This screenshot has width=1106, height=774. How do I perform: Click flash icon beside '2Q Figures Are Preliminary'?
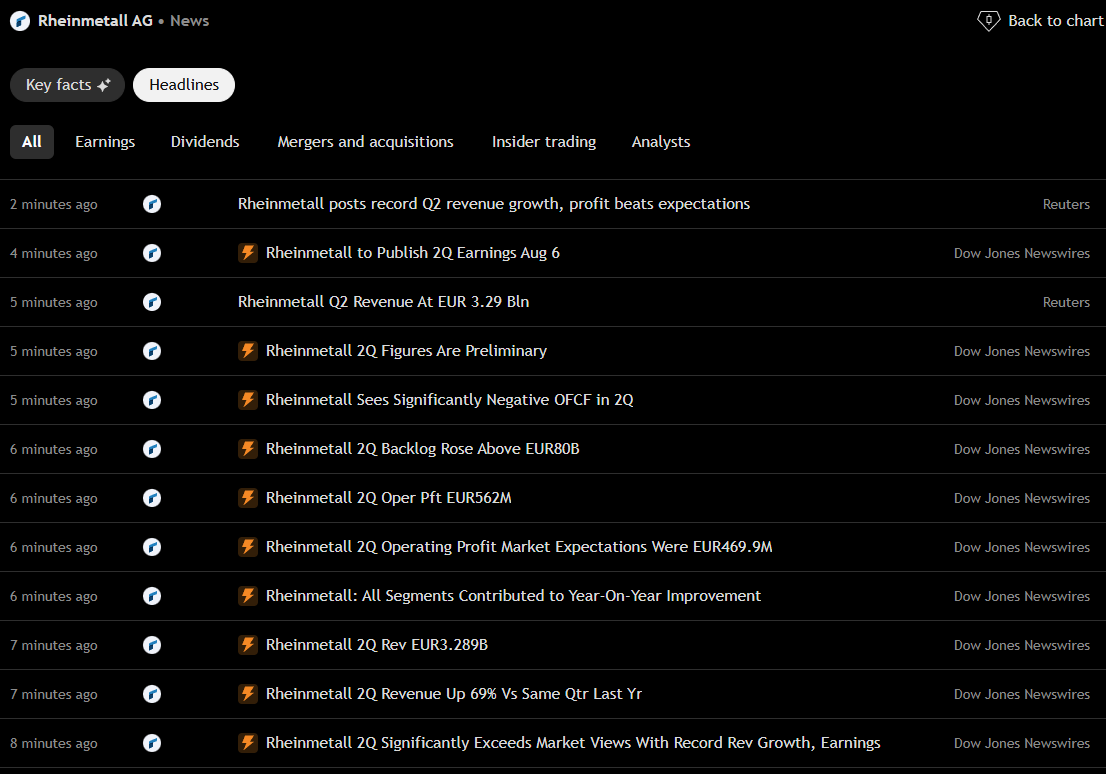click(x=248, y=351)
